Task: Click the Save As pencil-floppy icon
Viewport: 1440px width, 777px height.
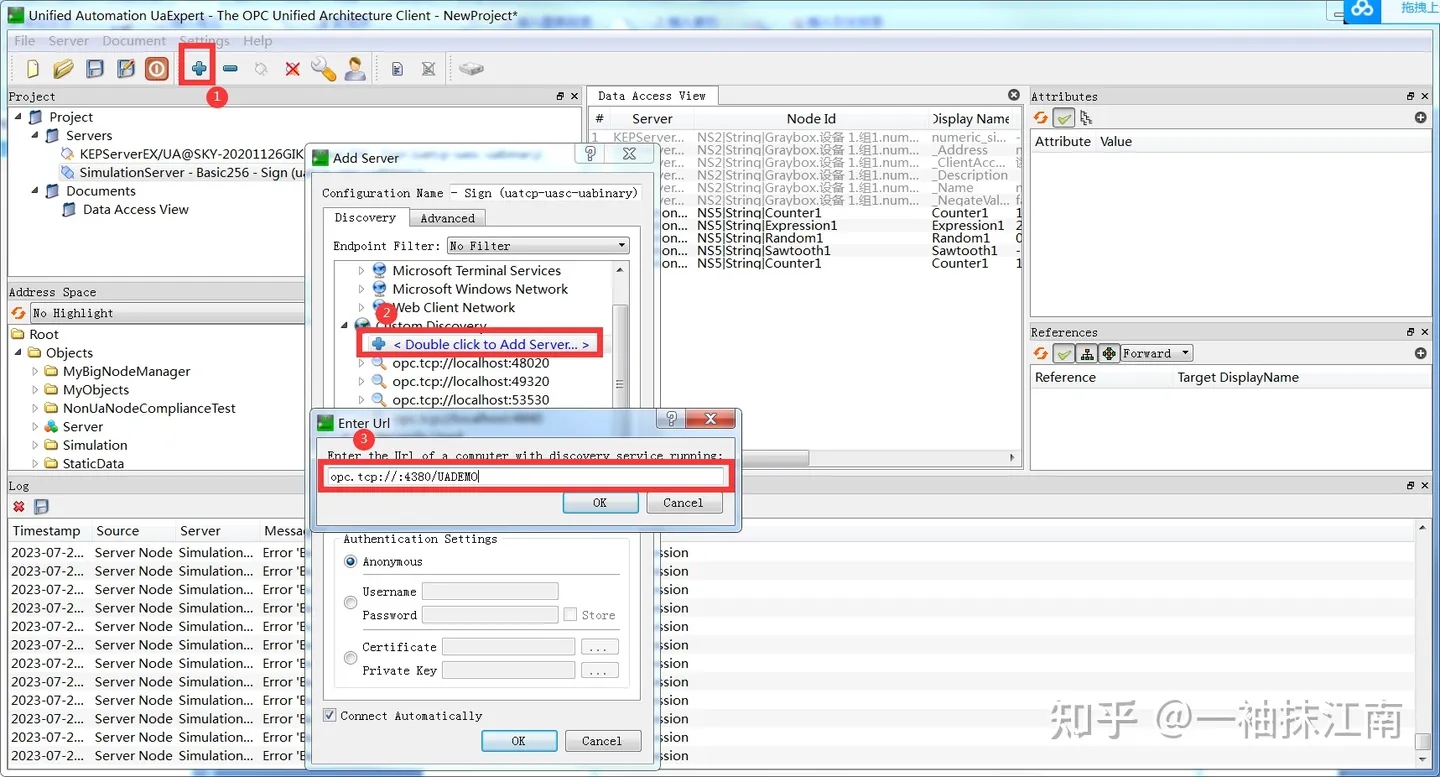Action: point(126,69)
